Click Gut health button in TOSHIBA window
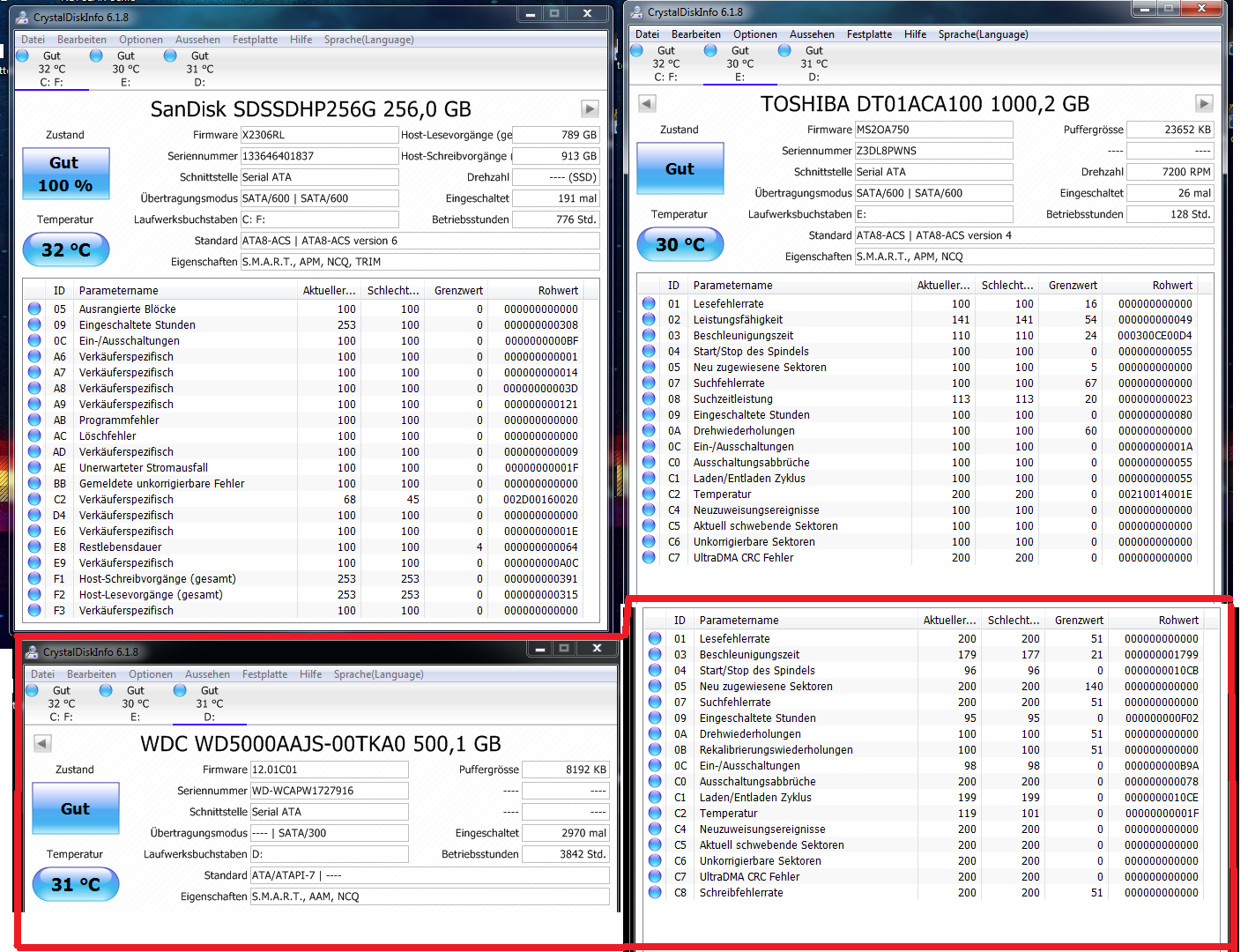Viewport: 1248px width, 952px height. coord(680,168)
